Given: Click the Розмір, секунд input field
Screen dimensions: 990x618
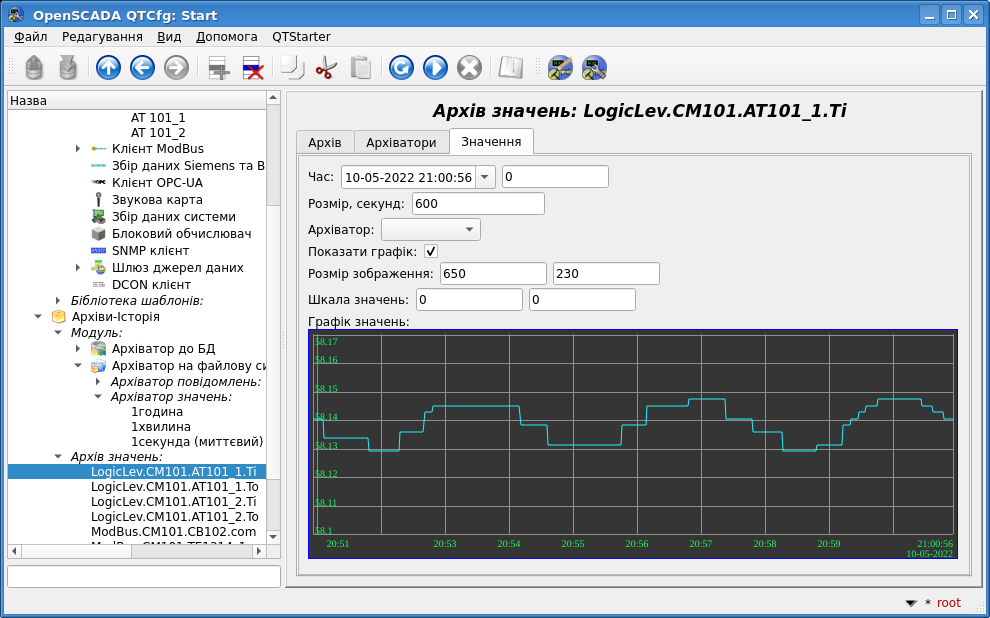Looking at the screenshot, I should [x=478, y=204].
